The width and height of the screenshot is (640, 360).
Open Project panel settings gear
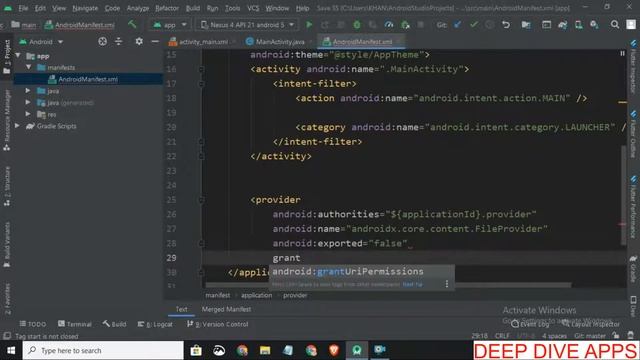(x=139, y=41)
